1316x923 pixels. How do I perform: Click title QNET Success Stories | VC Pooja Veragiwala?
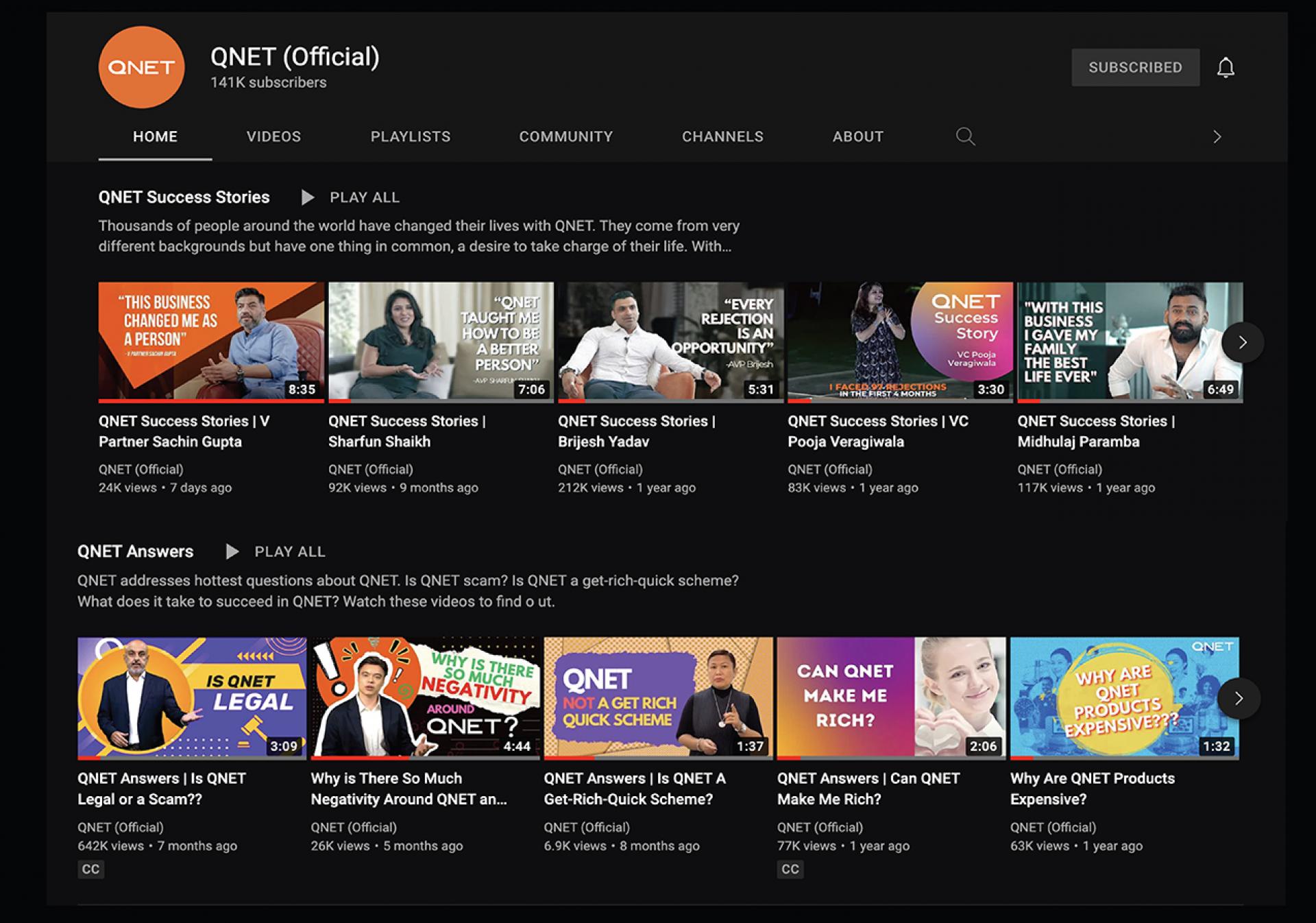coord(878,431)
